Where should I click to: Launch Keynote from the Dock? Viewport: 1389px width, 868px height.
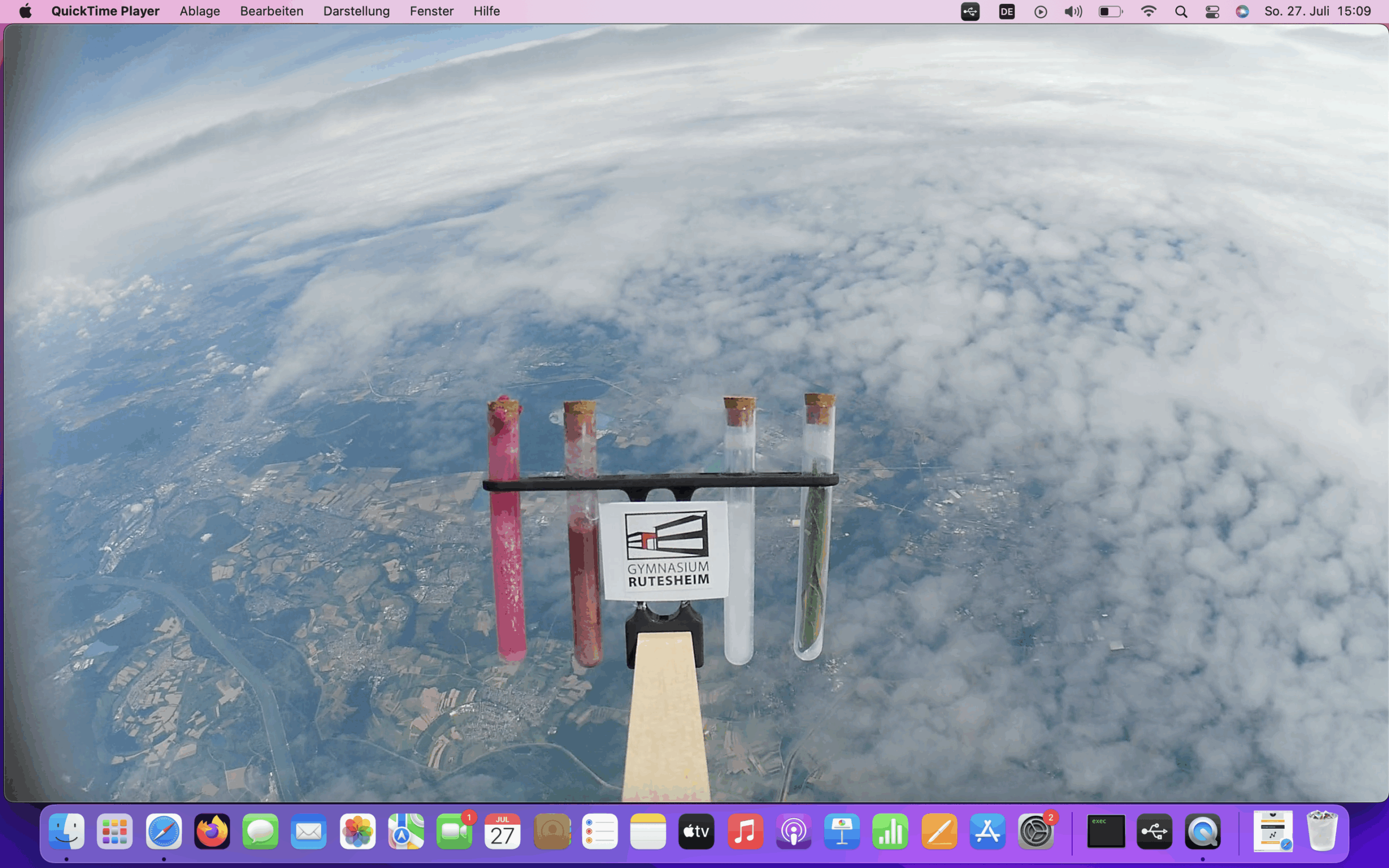pyautogui.click(x=842, y=831)
